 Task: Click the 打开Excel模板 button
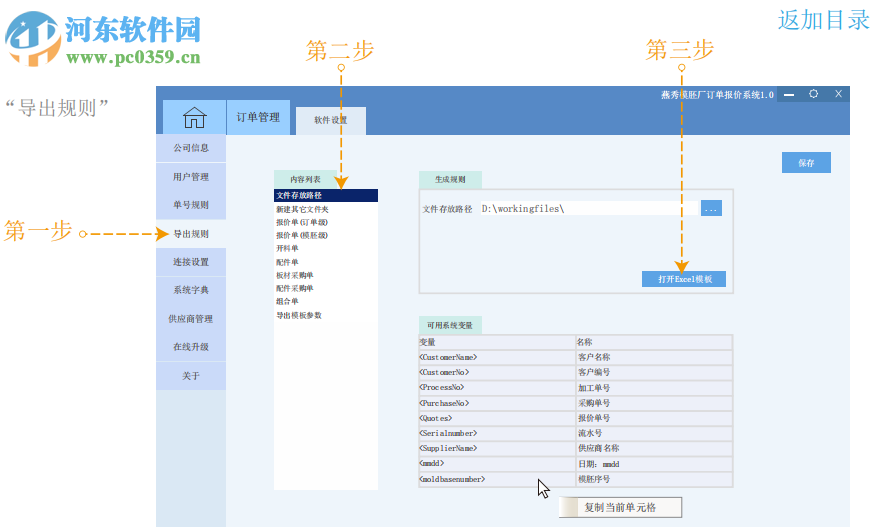click(x=684, y=279)
